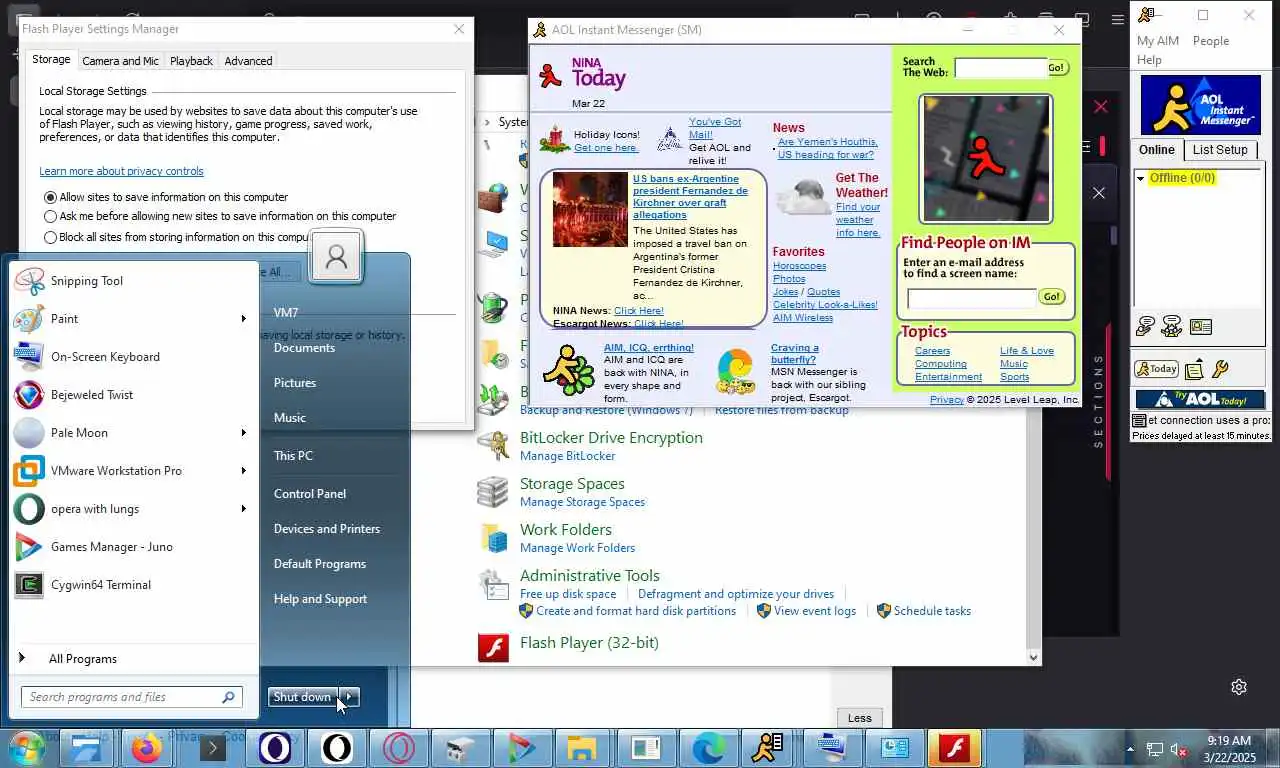Open the Advanced tab in Flash settings
Screen dimensions: 1280x768
pos(248,61)
